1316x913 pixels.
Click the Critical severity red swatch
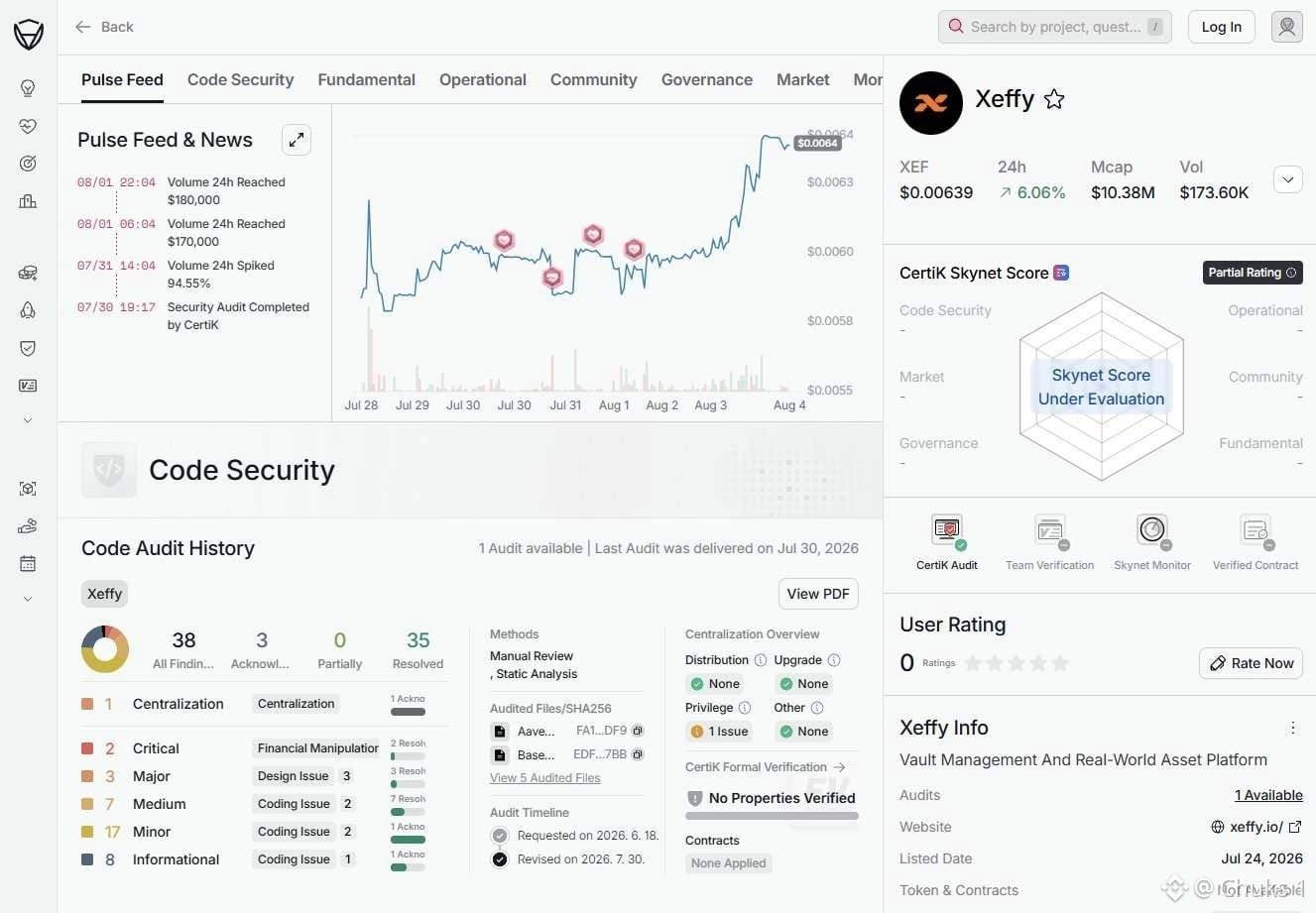pyautogui.click(x=87, y=748)
